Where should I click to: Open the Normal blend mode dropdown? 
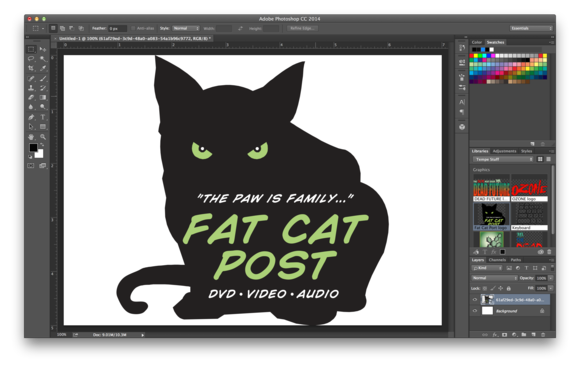[495, 278]
